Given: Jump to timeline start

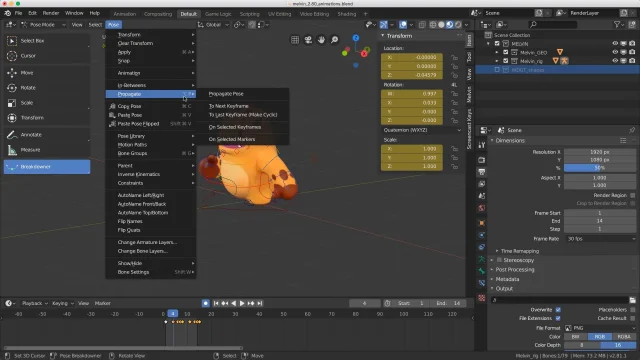Looking at the screenshot, I should coord(216,303).
